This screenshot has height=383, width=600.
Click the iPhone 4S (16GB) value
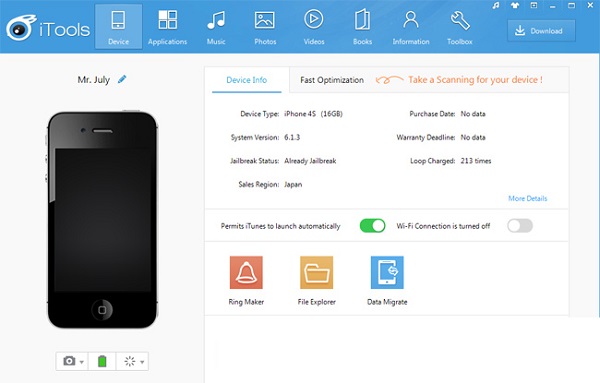[313, 114]
